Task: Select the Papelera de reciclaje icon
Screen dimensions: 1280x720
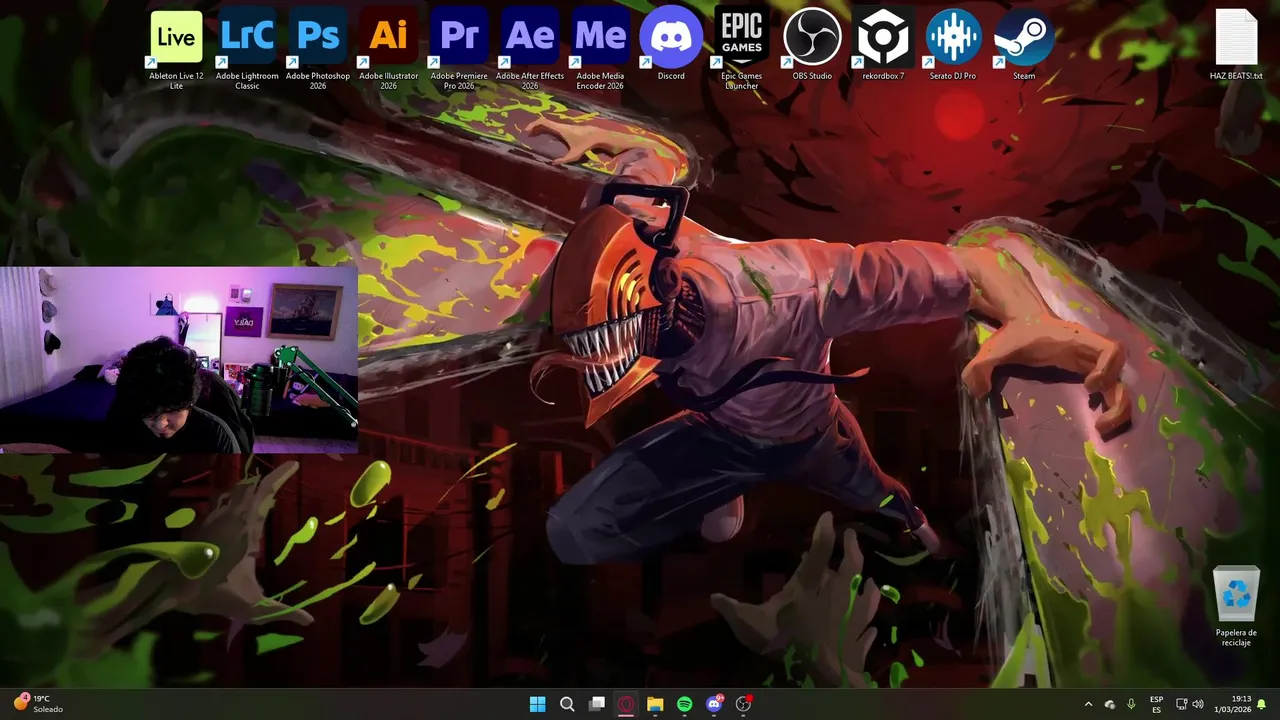Action: click(x=1236, y=606)
